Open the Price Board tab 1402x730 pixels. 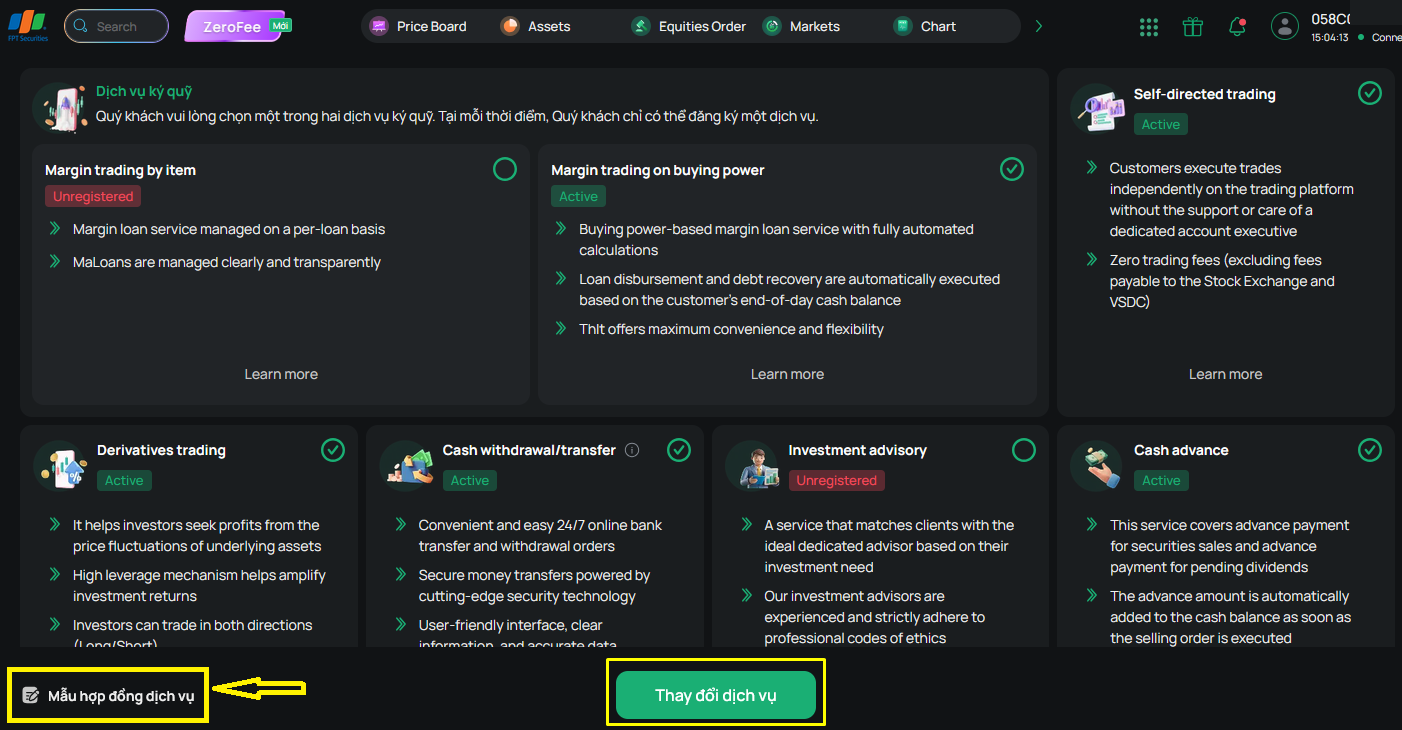coord(418,27)
